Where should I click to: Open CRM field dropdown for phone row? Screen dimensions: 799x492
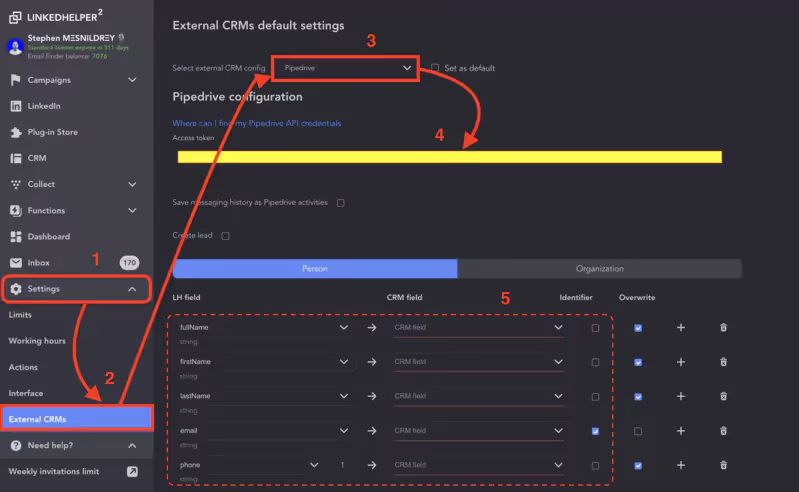point(478,465)
